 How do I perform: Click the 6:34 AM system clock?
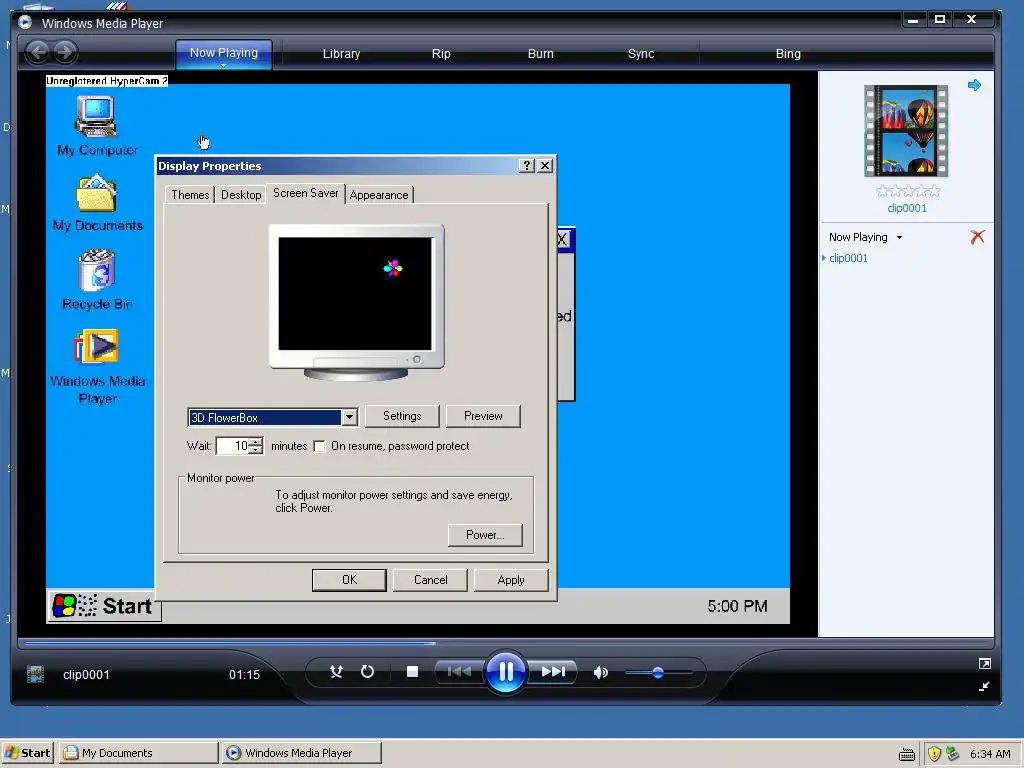point(990,754)
